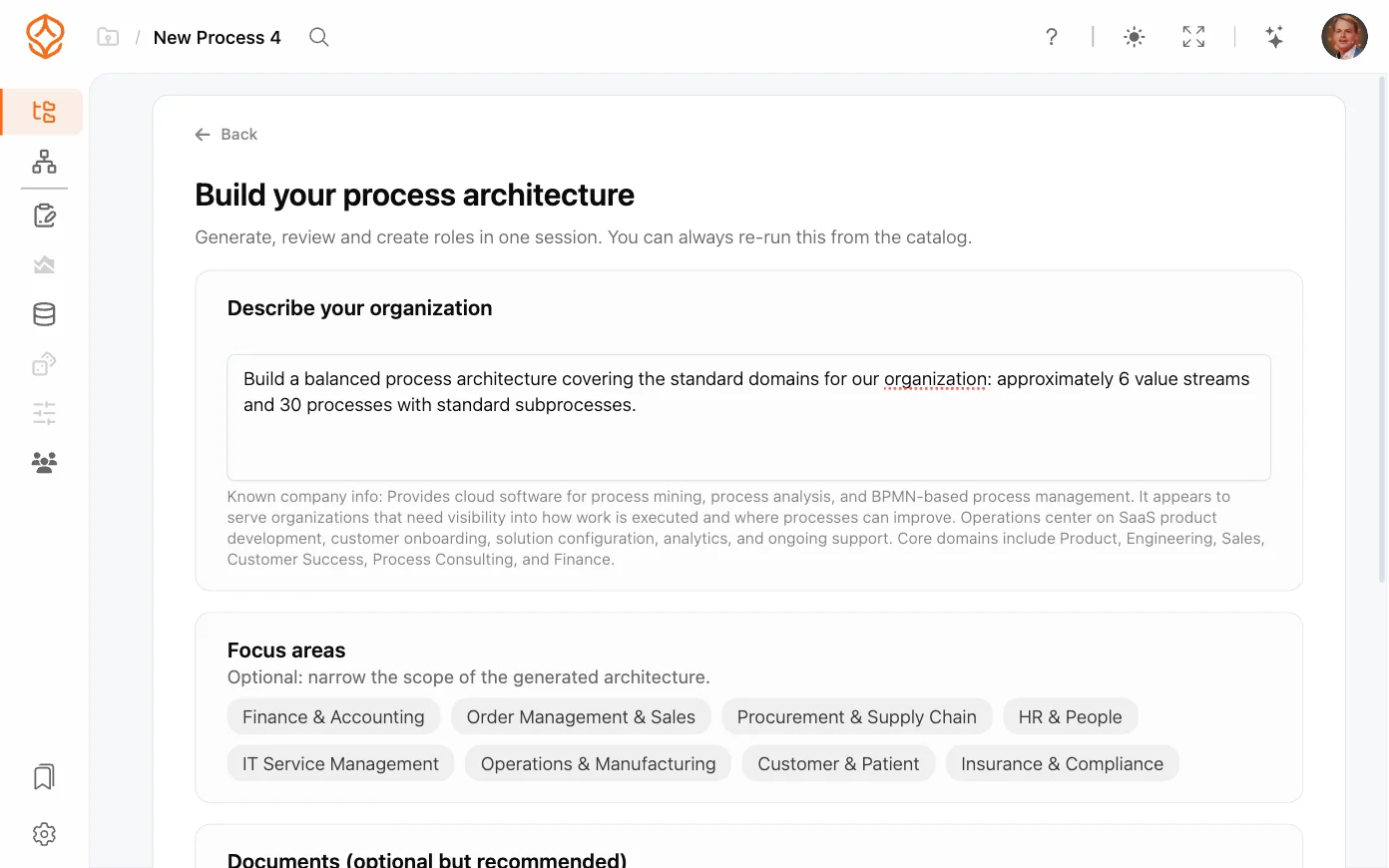
Task: Click Documents (optional but recommended) heading
Action: point(427,859)
